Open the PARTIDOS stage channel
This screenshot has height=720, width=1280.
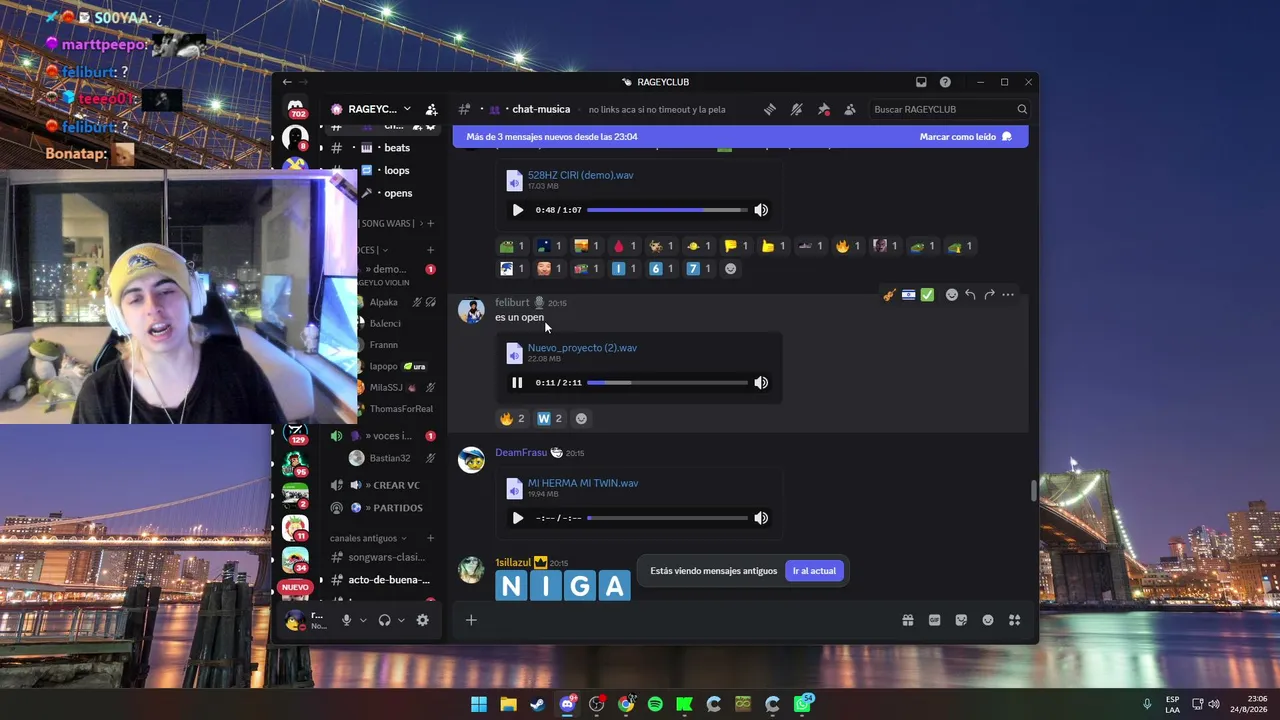coord(385,508)
